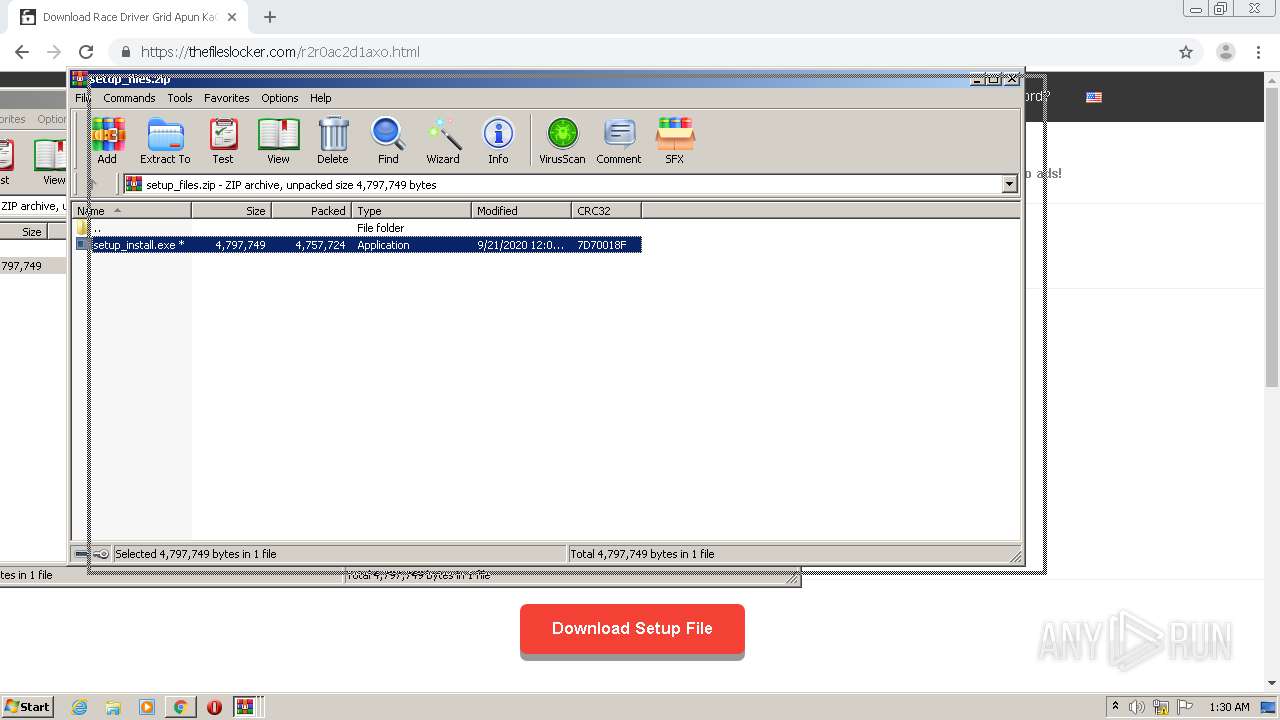Image resolution: width=1280 pixels, height=720 pixels.
Task: Click the volume icon in system tray
Action: (1137, 707)
